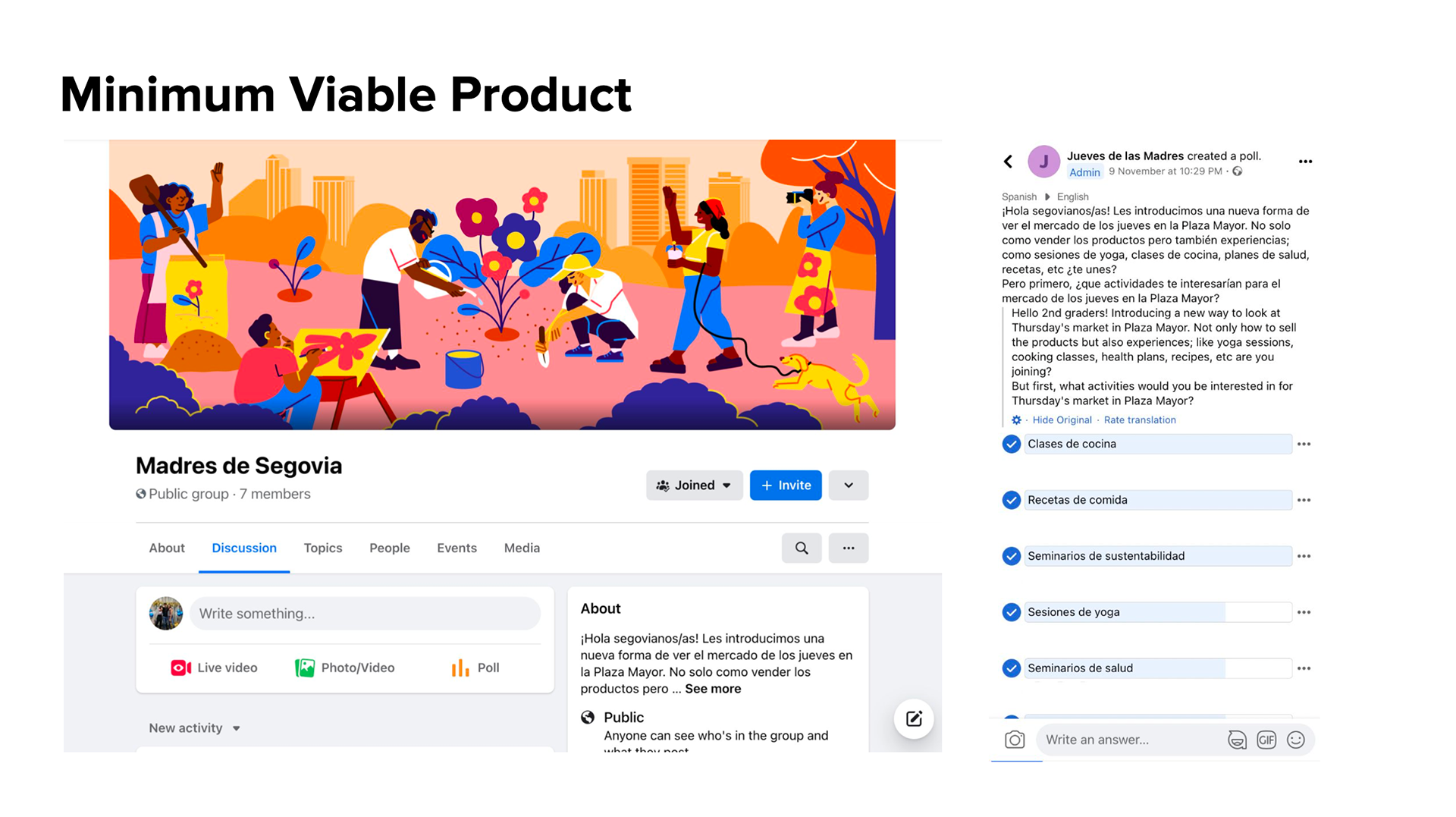Open three-dot menu on poll post header

1305,162
